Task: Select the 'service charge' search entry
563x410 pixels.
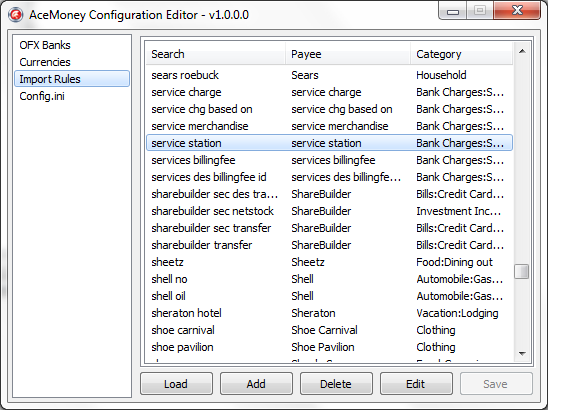Action: pos(186,92)
